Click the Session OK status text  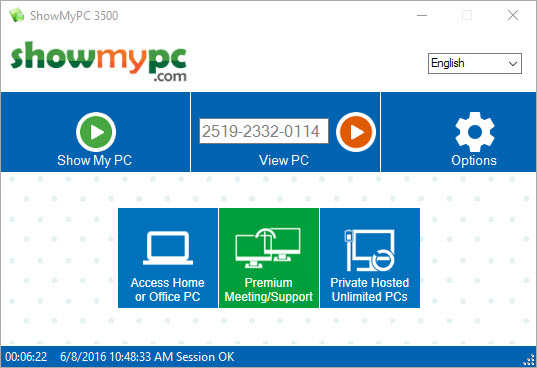click(x=205, y=357)
